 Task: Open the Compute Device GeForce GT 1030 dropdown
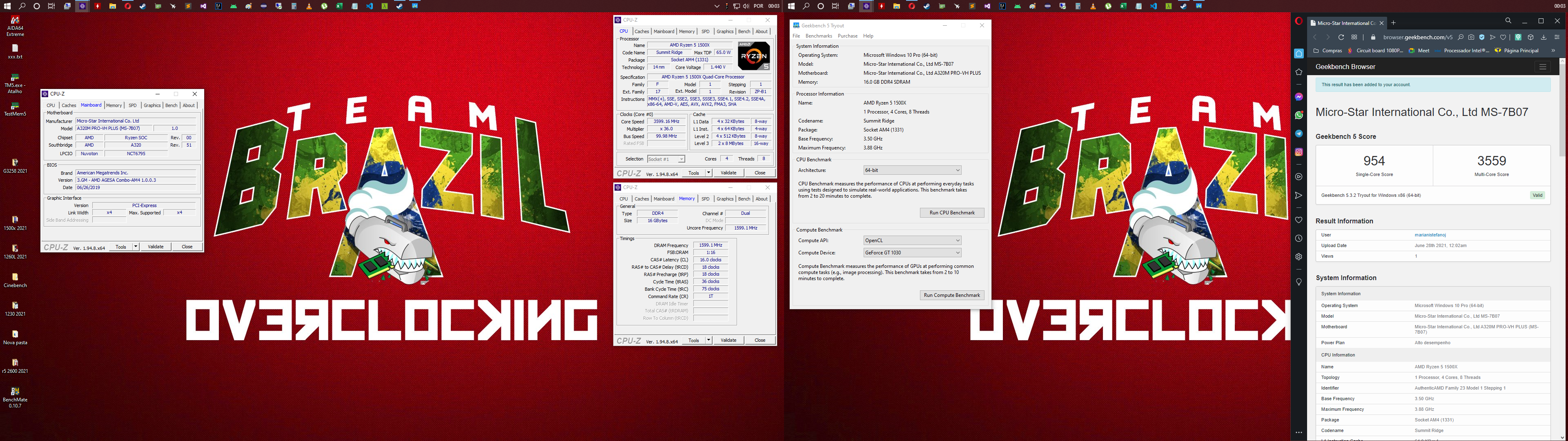click(x=912, y=253)
